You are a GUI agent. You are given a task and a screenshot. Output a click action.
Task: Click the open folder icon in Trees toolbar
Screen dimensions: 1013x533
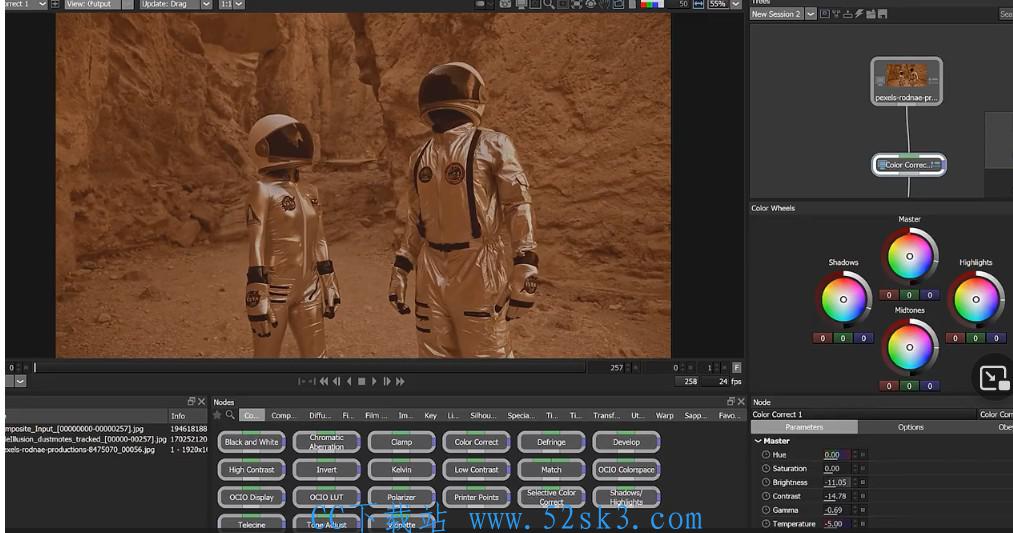[x=870, y=14]
